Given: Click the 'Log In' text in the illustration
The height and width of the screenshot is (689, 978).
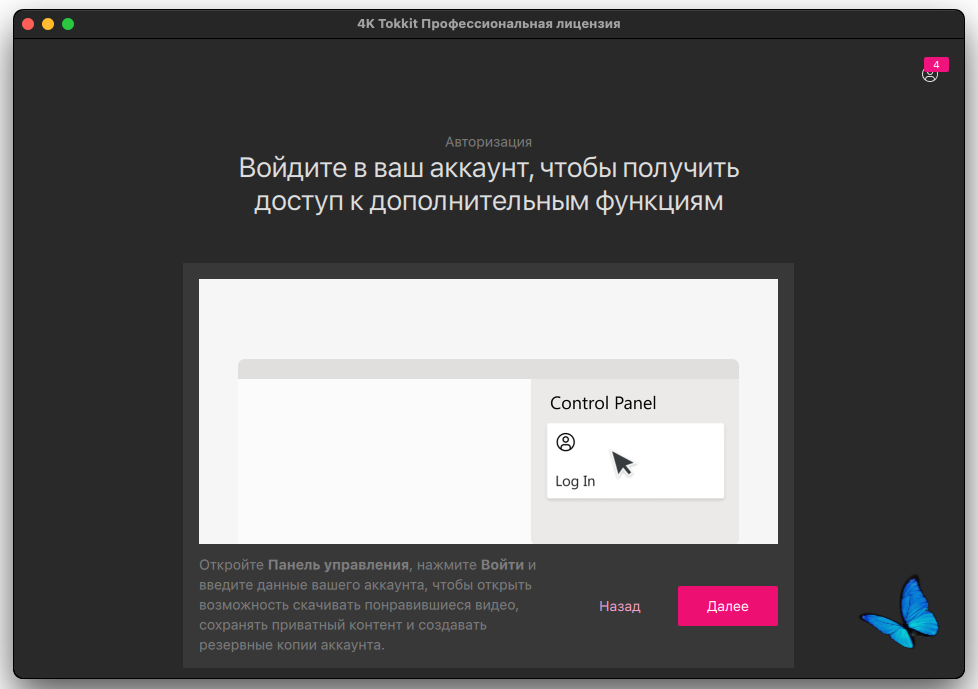Looking at the screenshot, I should point(575,481).
